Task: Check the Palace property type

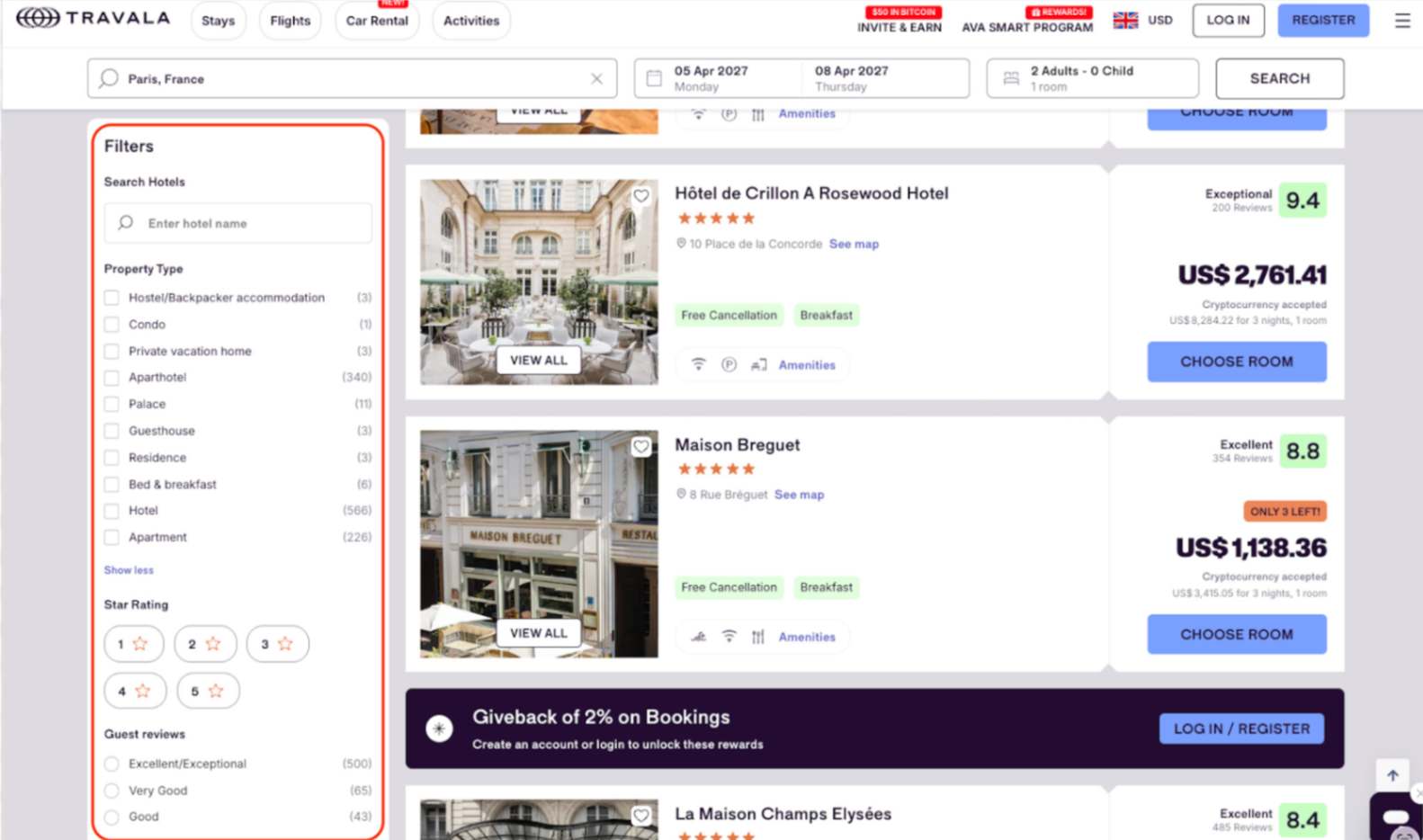Action: point(112,404)
